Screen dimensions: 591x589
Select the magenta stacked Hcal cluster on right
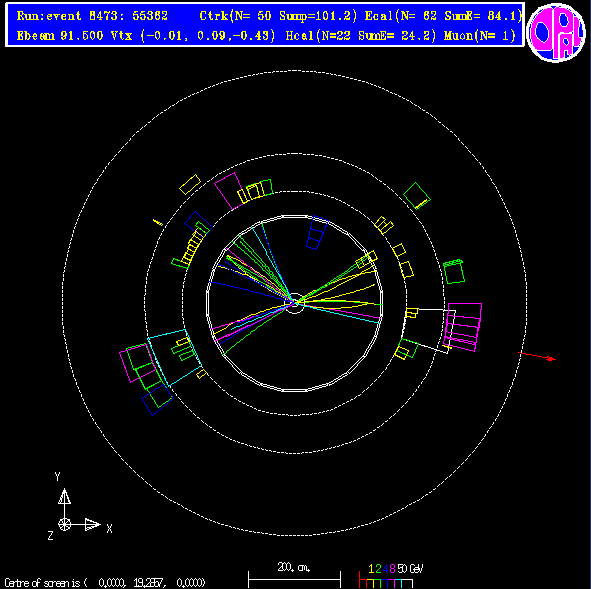pos(462,327)
